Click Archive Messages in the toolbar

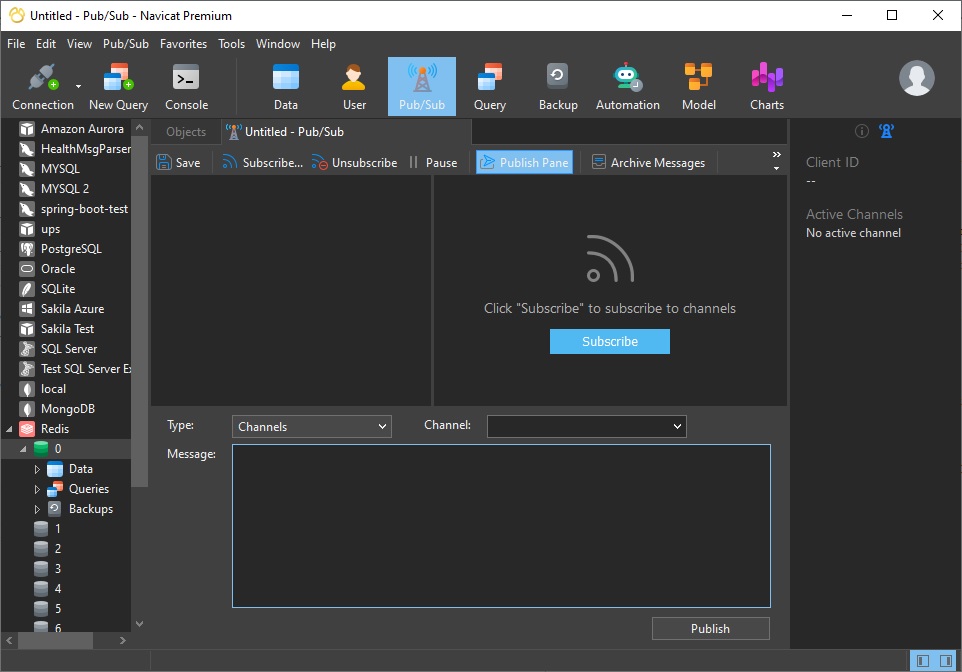tap(648, 163)
